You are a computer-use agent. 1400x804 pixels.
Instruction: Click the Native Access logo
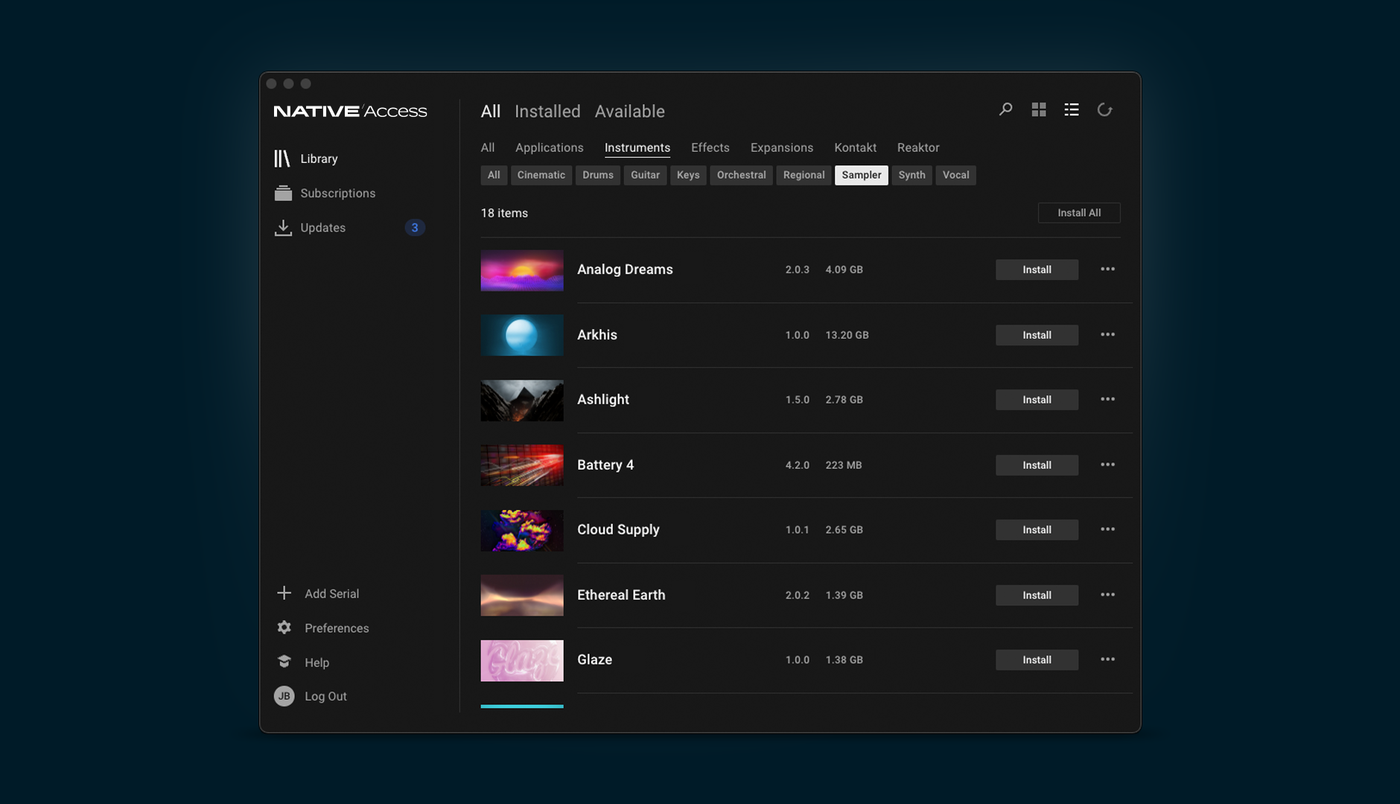(350, 111)
